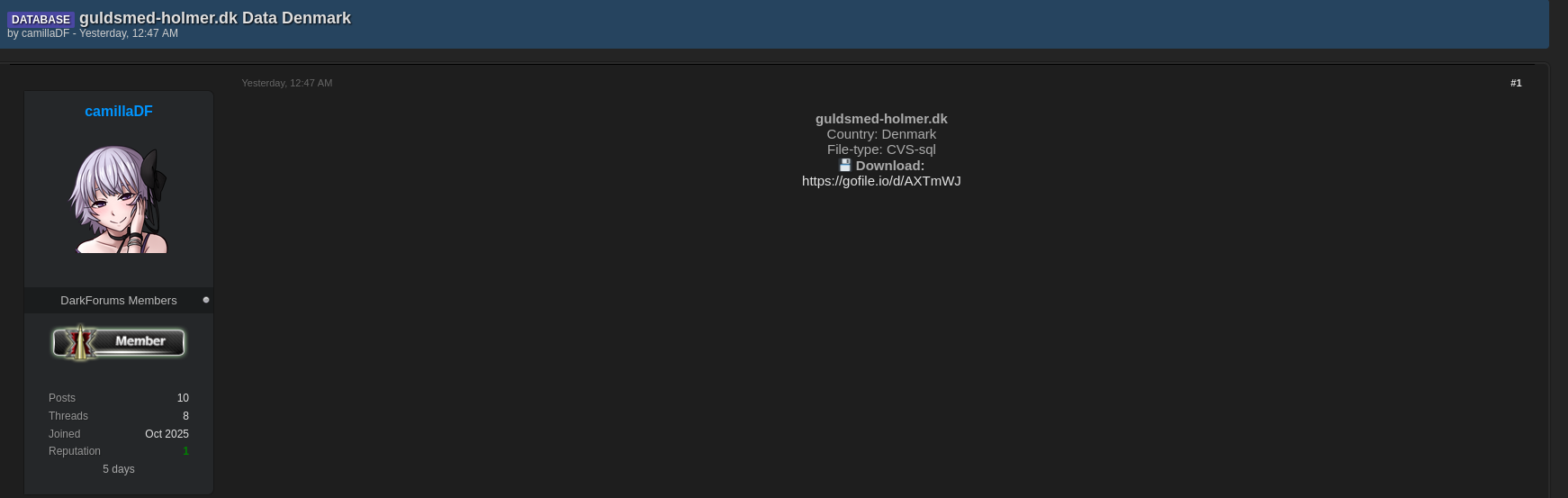
Task: Click the Threads count of 8
Action: pos(185,416)
